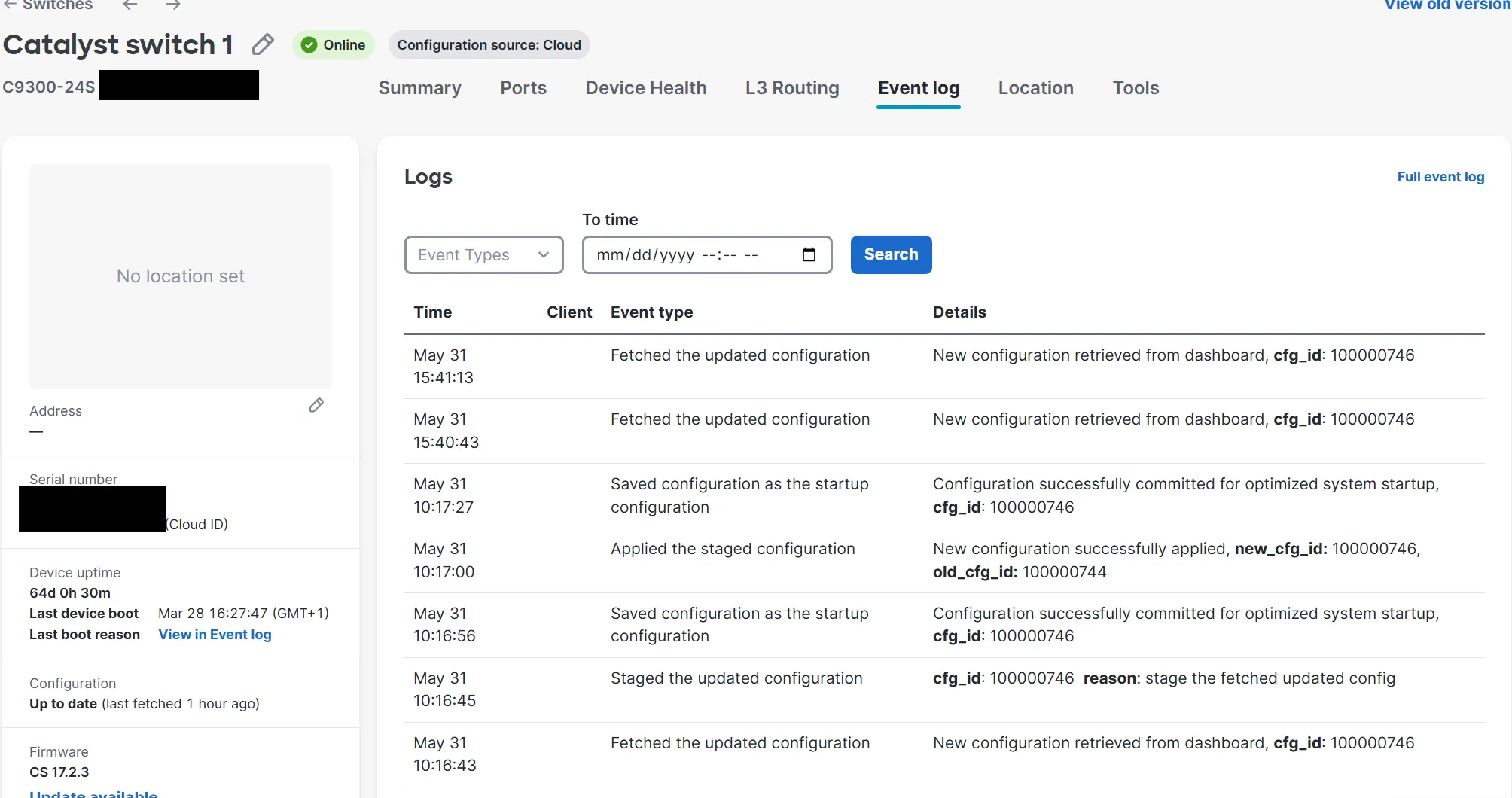
Task: Click details with old_cfg_id: 100000744
Action: (x=1177, y=560)
